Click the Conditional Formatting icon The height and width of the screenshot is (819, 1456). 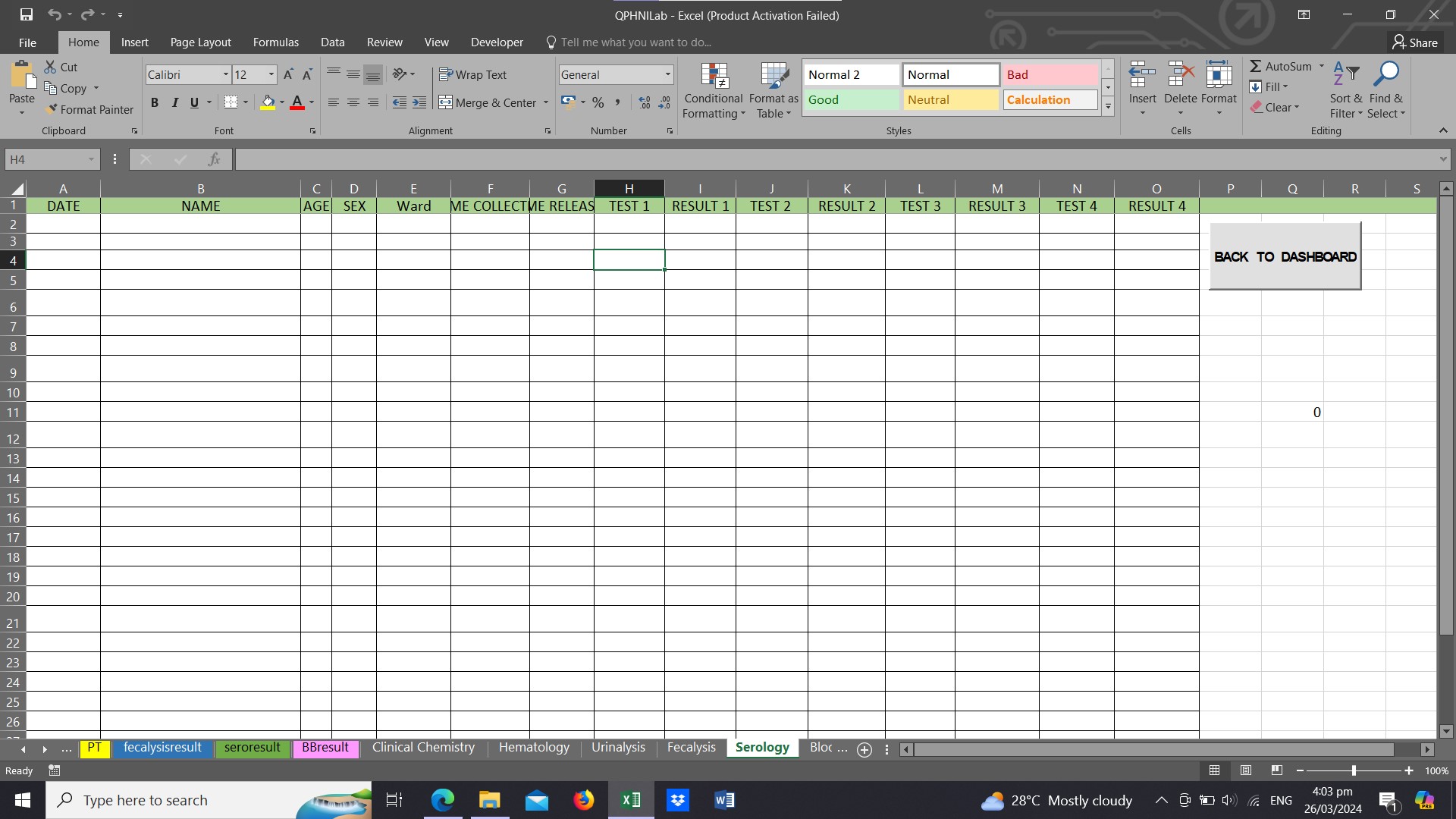pos(714,76)
